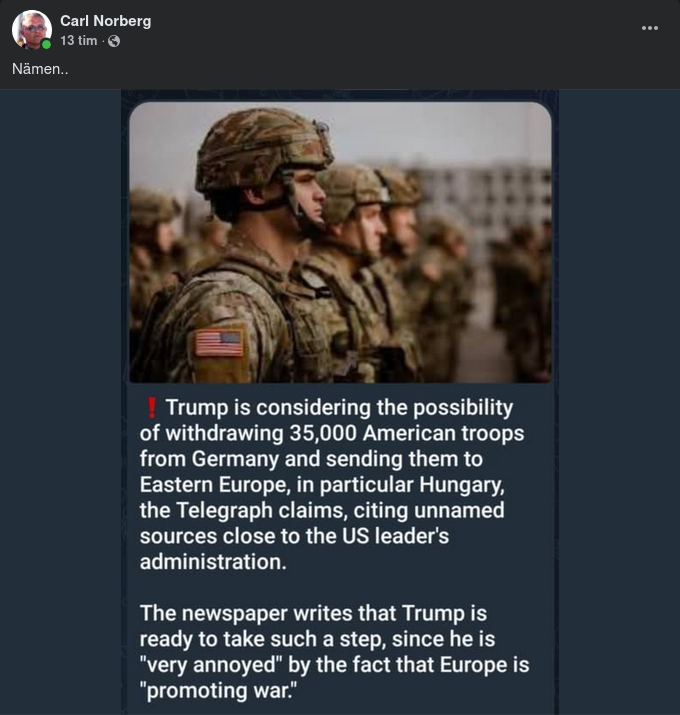Click the "13 tim" post timestamp
680x715 pixels.
[79, 41]
